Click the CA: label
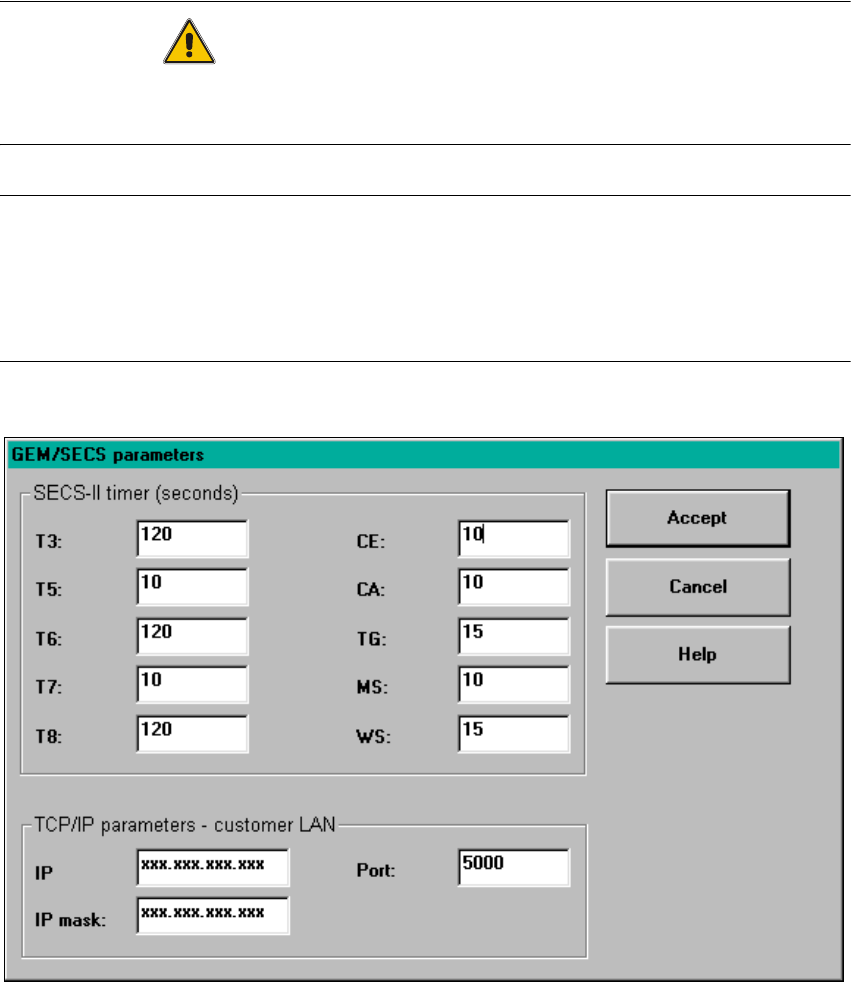The width and height of the screenshot is (851, 982). (371, 590)
